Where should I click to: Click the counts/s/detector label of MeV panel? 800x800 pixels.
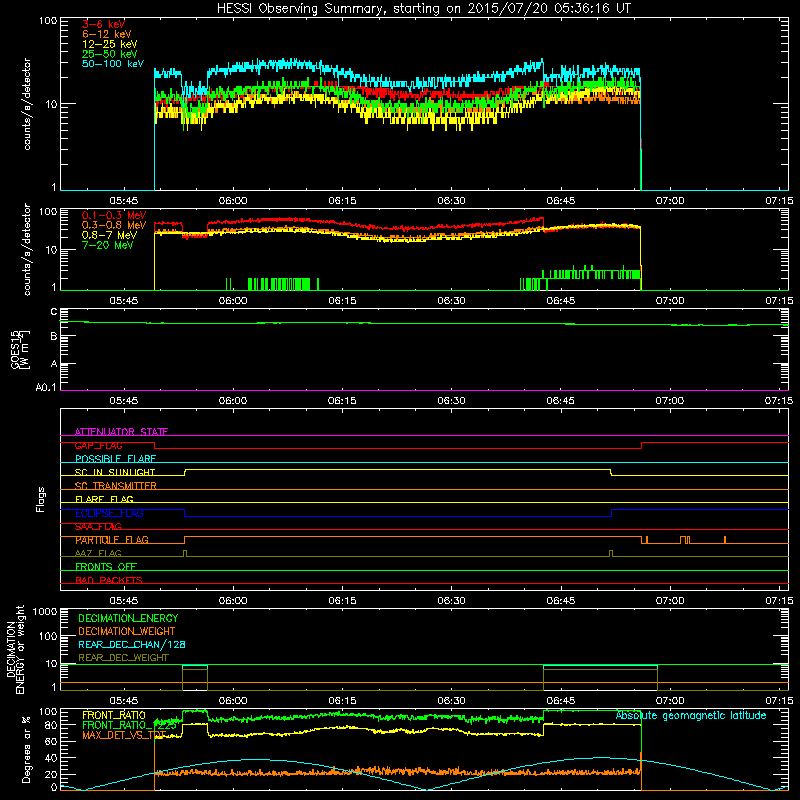pos(27,249)
